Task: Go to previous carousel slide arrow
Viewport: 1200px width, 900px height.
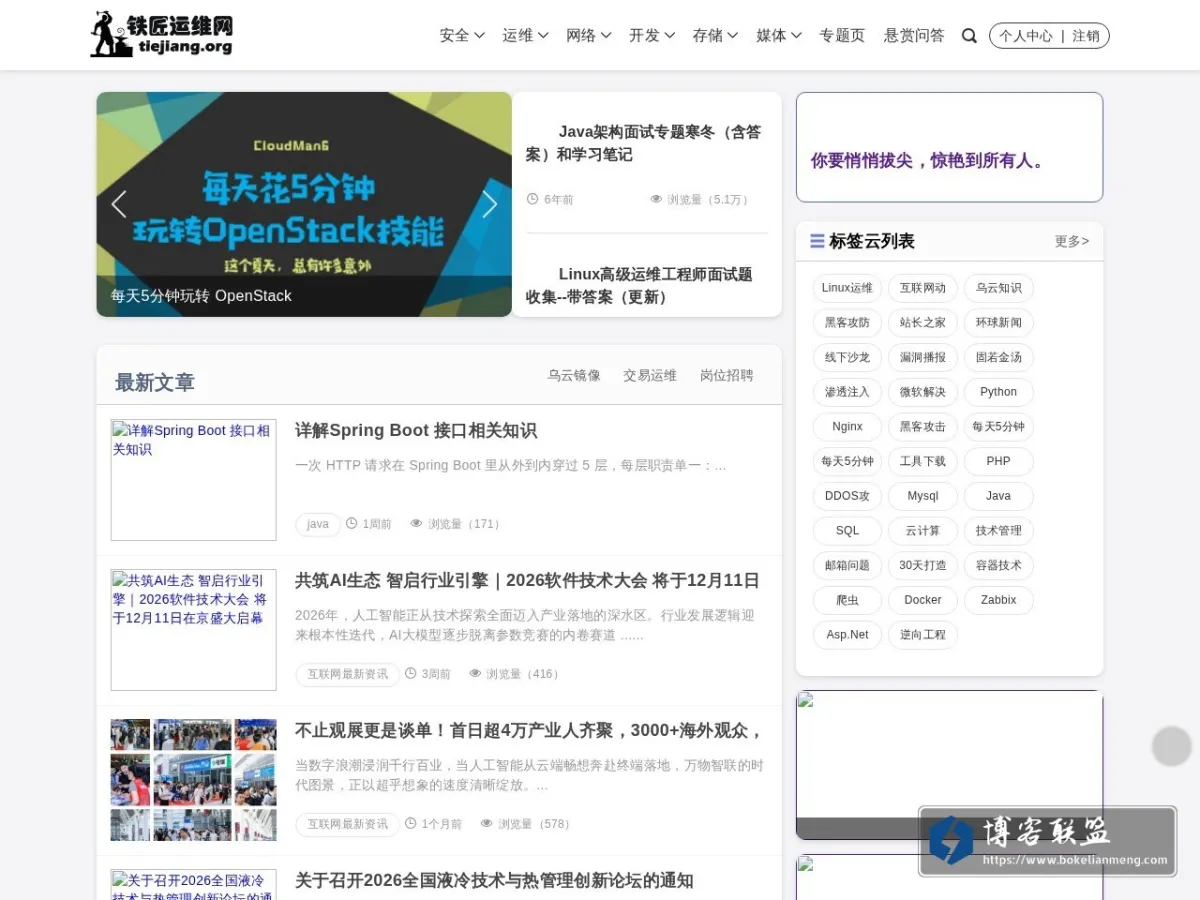Action: click(x=118, y=204)
